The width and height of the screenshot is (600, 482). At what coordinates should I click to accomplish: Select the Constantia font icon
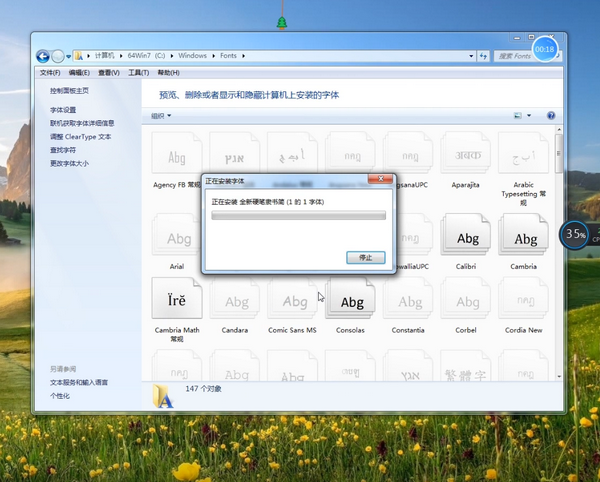(408, 298)
